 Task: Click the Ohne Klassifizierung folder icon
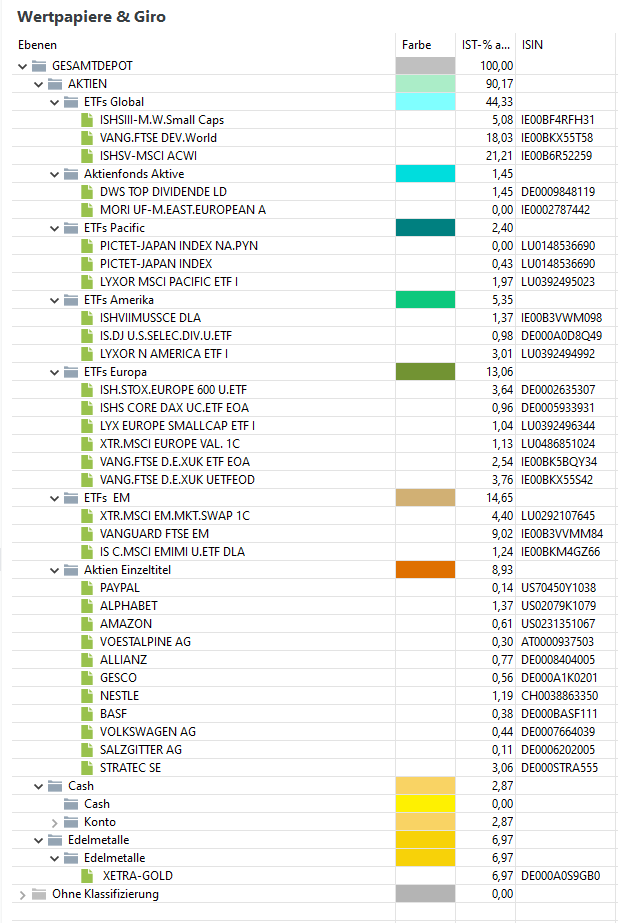click(39, 894)
